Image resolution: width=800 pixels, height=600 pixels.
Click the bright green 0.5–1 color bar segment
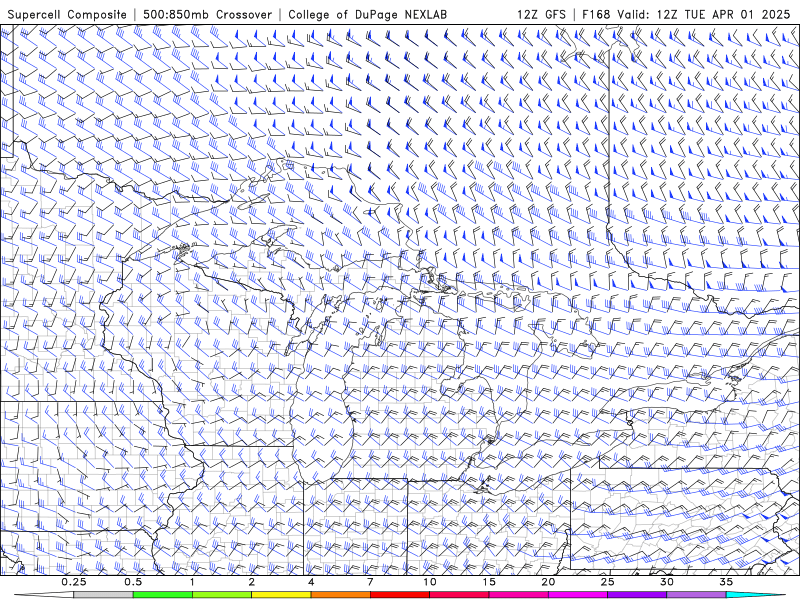(162, 595)
